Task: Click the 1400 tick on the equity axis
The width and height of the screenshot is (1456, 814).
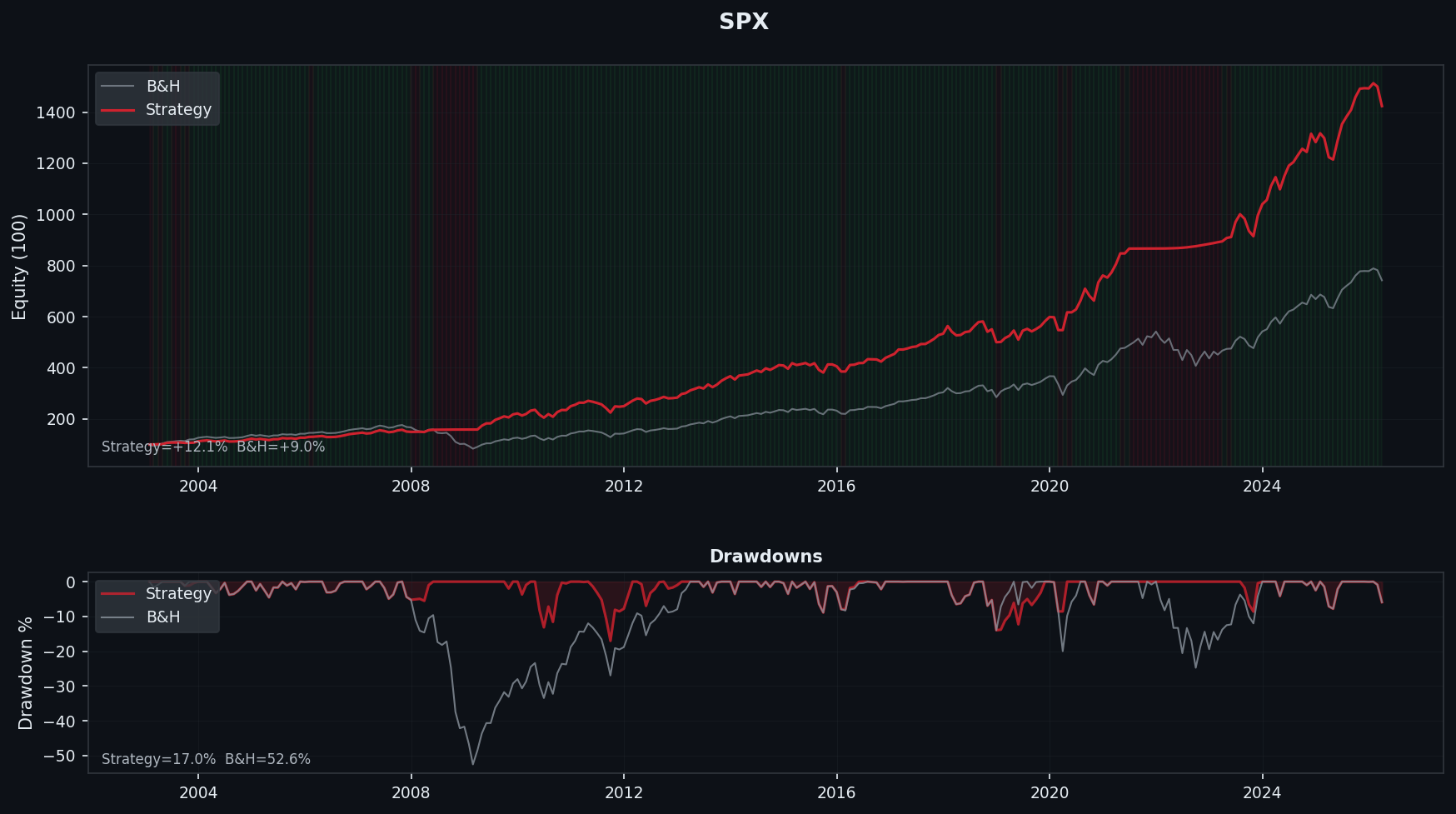Action: click(x=56, y=112)
